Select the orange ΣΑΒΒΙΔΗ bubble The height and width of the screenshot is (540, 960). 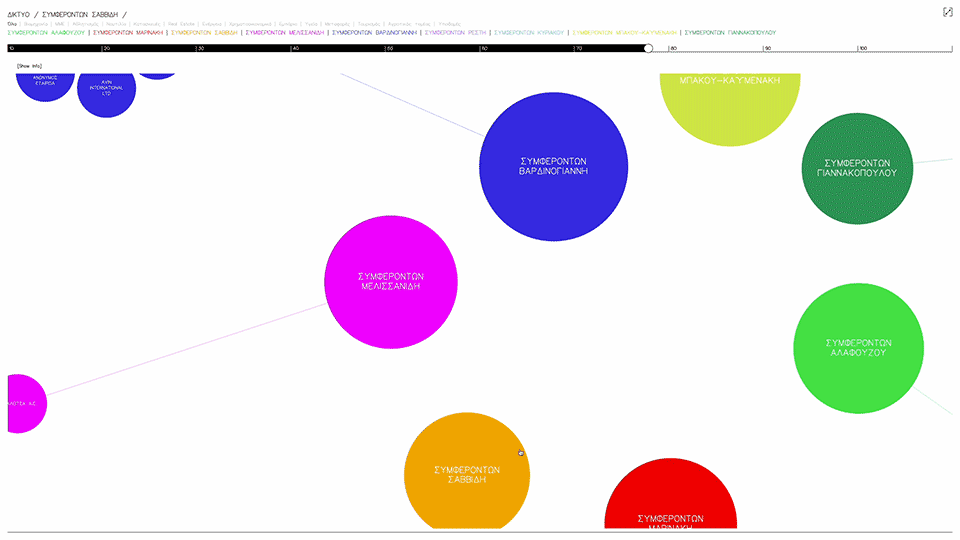(466, 474)
